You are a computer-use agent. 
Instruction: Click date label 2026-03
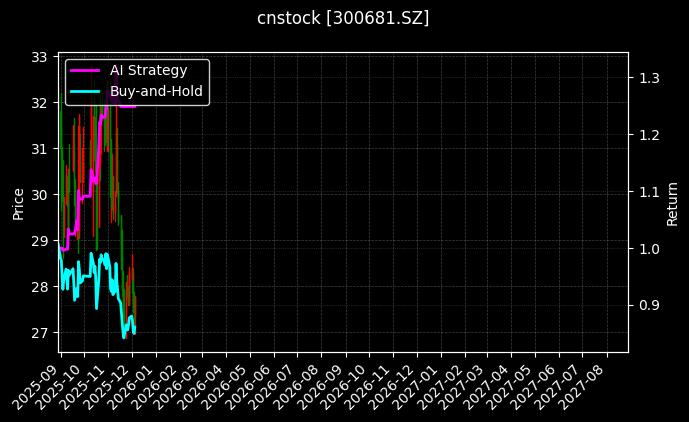tap(177, 386)
